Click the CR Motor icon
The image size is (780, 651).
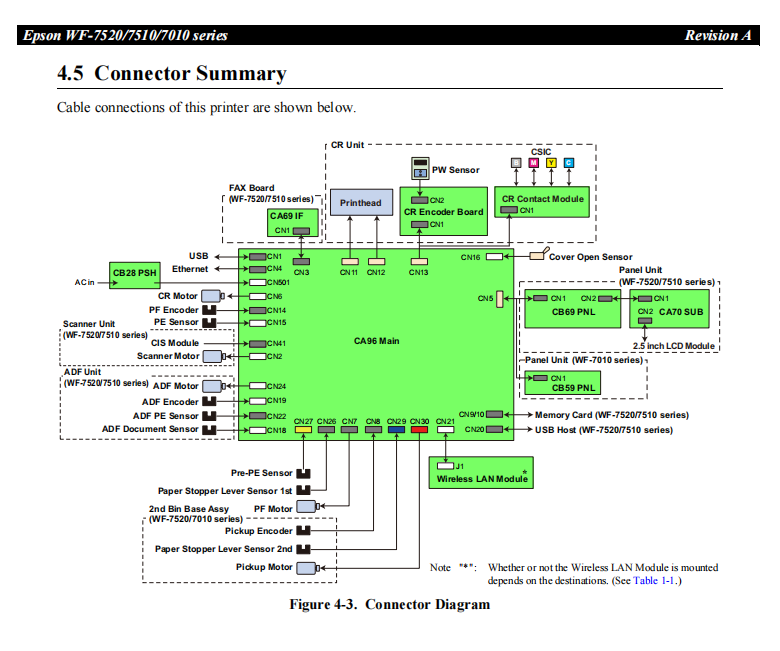[x=212, y=296]
